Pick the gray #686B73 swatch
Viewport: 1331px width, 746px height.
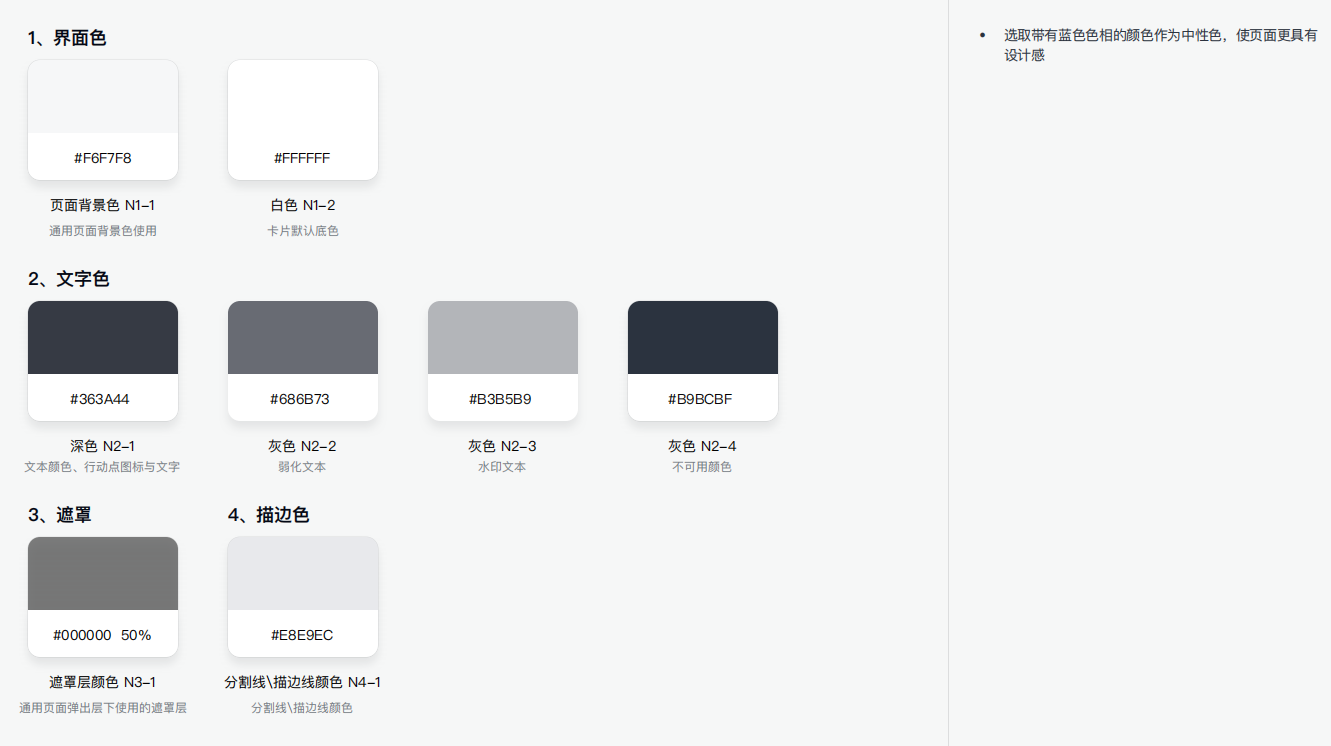point(303,361)
